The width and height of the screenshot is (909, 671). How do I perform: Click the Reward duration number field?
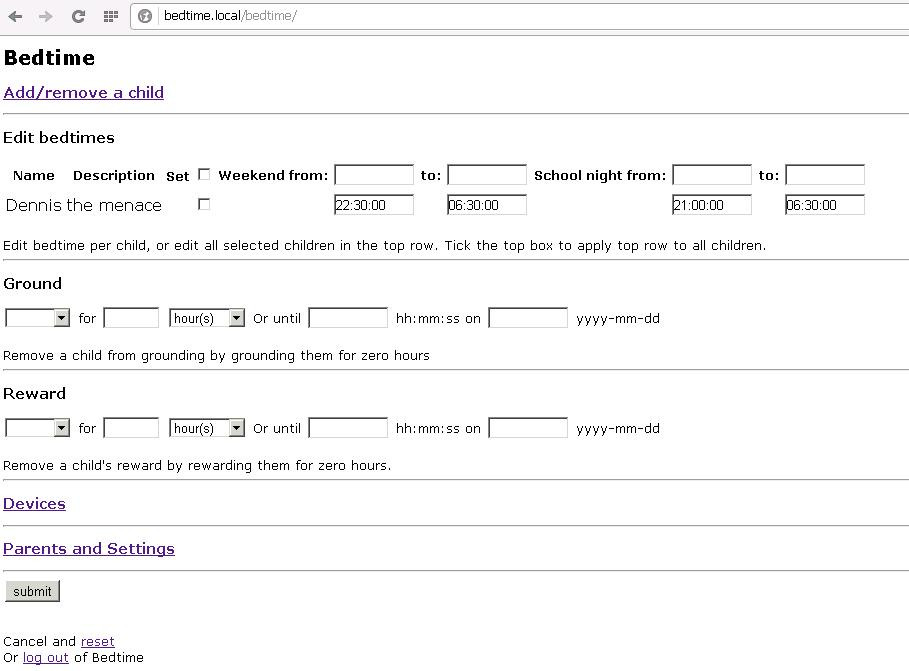click(x=131, y=428)
